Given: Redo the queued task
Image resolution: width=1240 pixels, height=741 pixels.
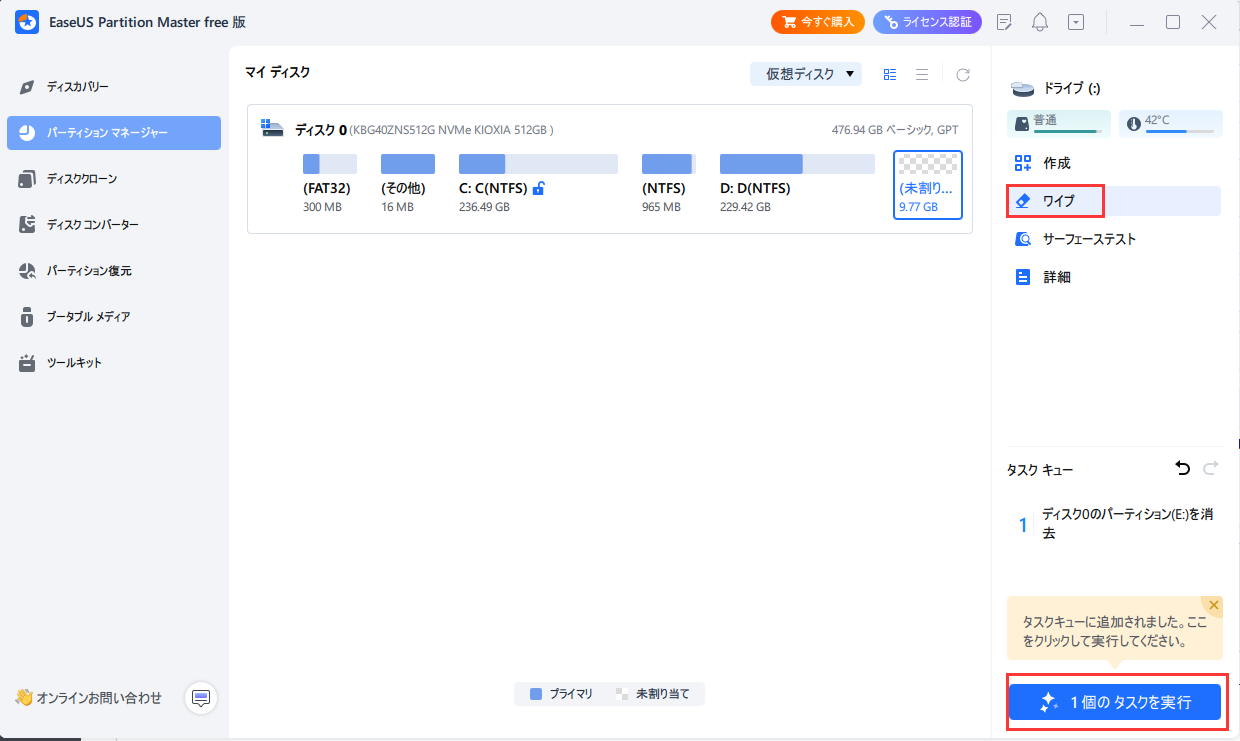Looking at the screenshot, I should coord(1211,468).
